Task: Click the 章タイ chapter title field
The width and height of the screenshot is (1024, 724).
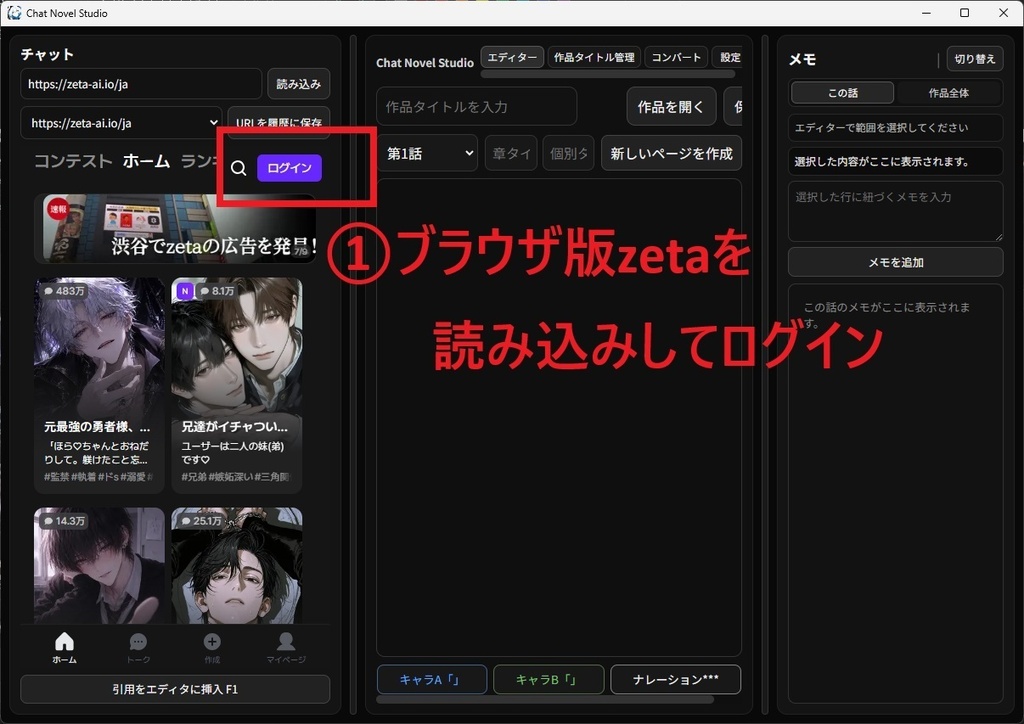Action: 511,153
